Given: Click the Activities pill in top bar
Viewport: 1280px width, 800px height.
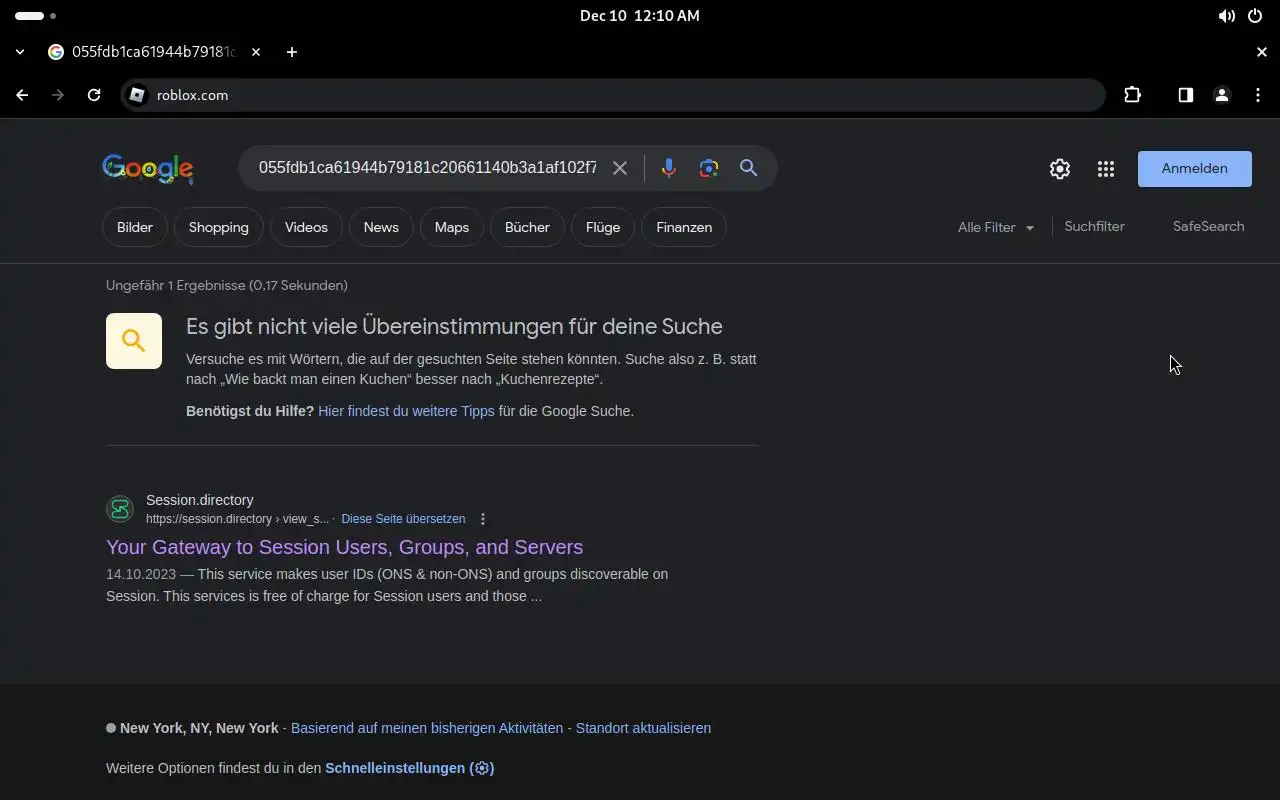Looking at the screenshot, I should pyautogui.click(x=30, y=16).
